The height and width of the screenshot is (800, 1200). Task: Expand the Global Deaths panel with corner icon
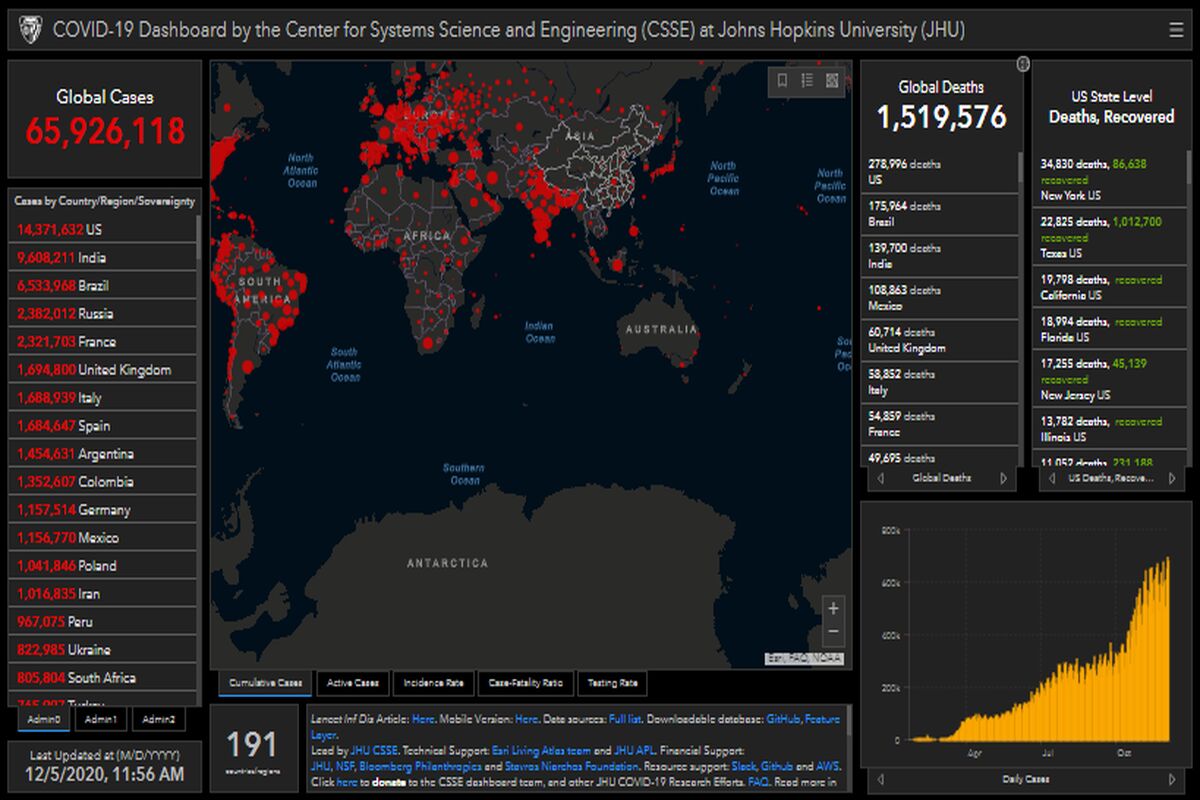[x=1023, y=64]
